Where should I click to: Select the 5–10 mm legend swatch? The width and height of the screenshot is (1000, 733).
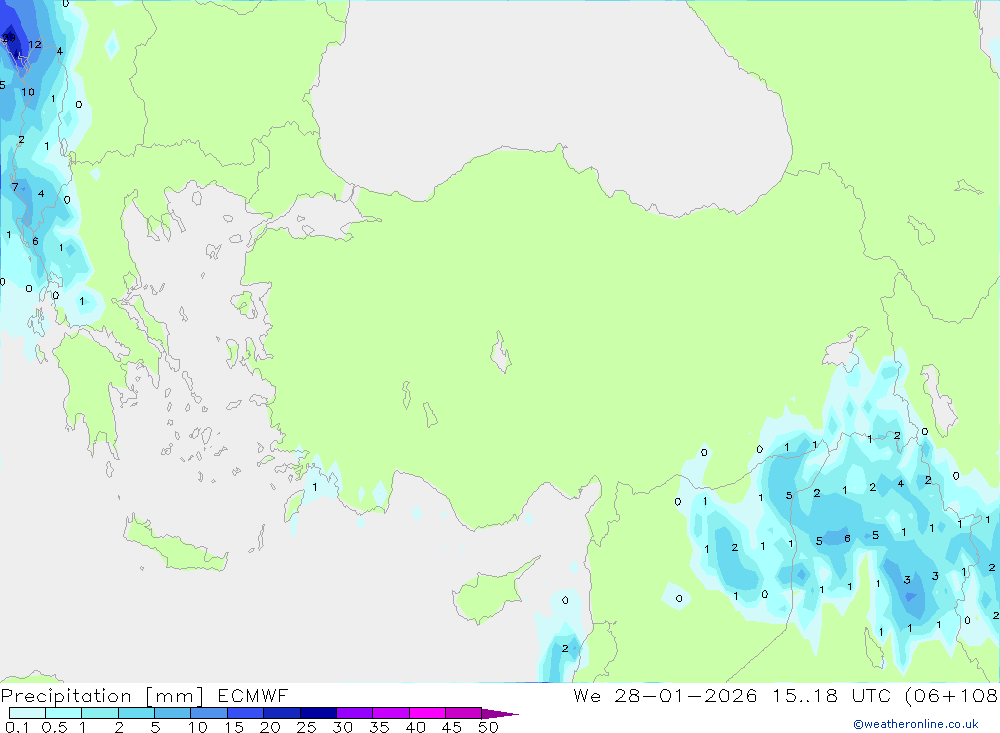[173, 713]
